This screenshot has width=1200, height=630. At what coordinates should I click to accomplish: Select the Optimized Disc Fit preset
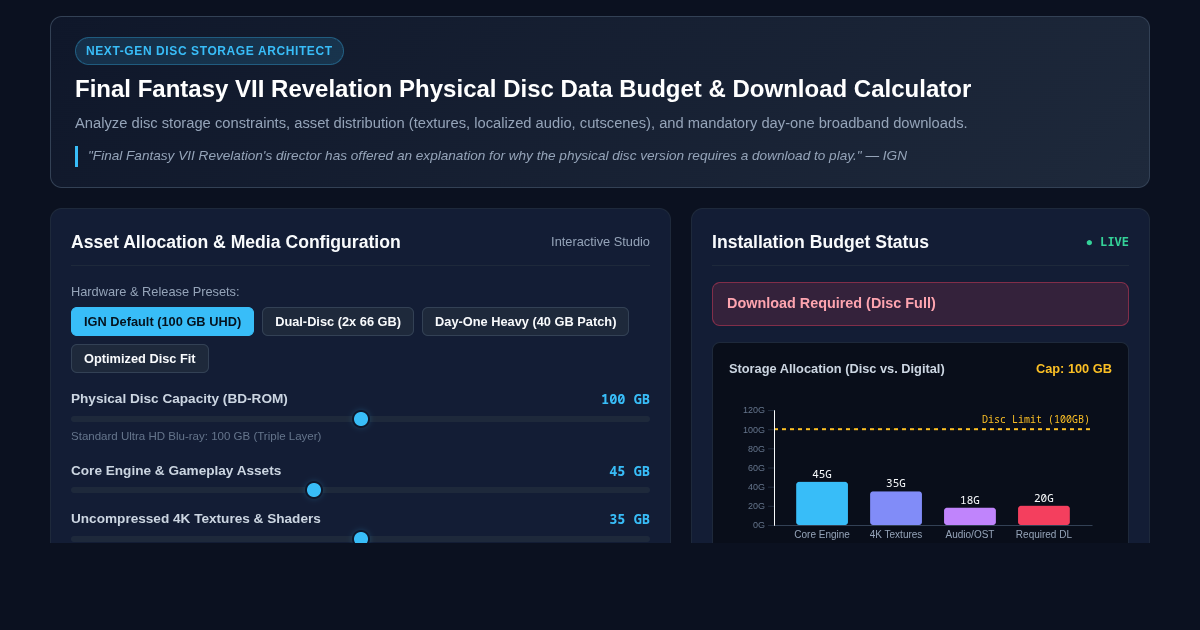click(x=140, y=359)
